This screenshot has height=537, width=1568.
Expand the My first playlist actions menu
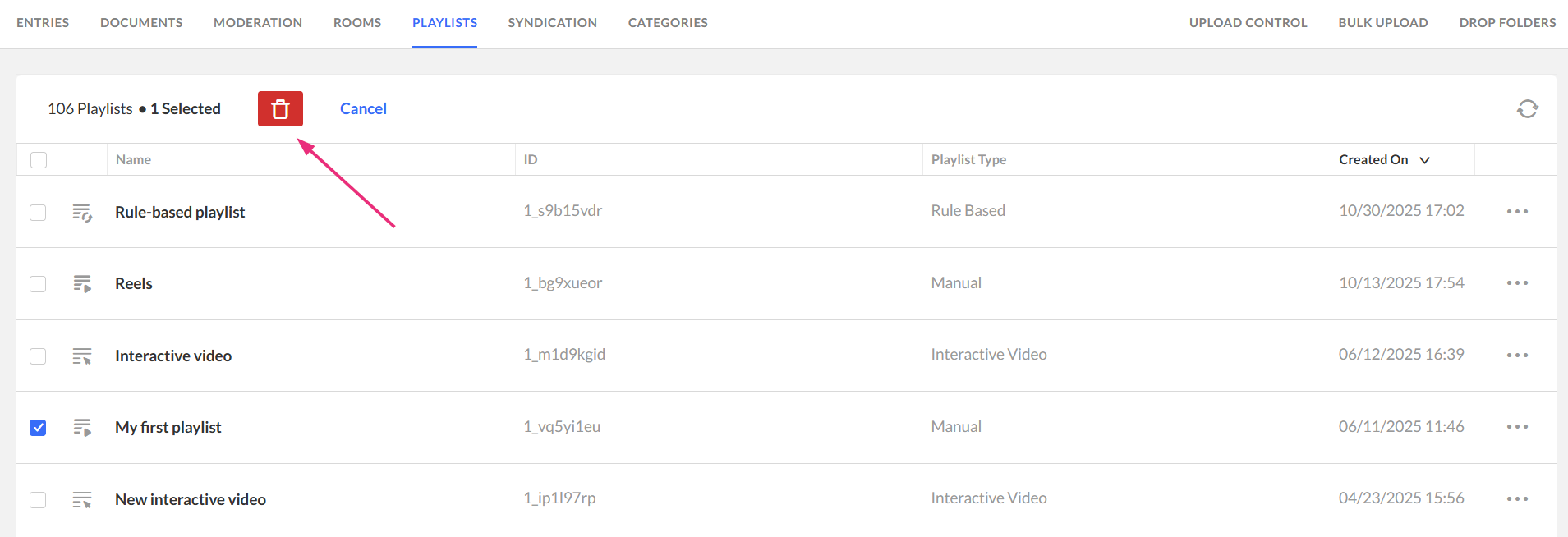(1517, 427)
